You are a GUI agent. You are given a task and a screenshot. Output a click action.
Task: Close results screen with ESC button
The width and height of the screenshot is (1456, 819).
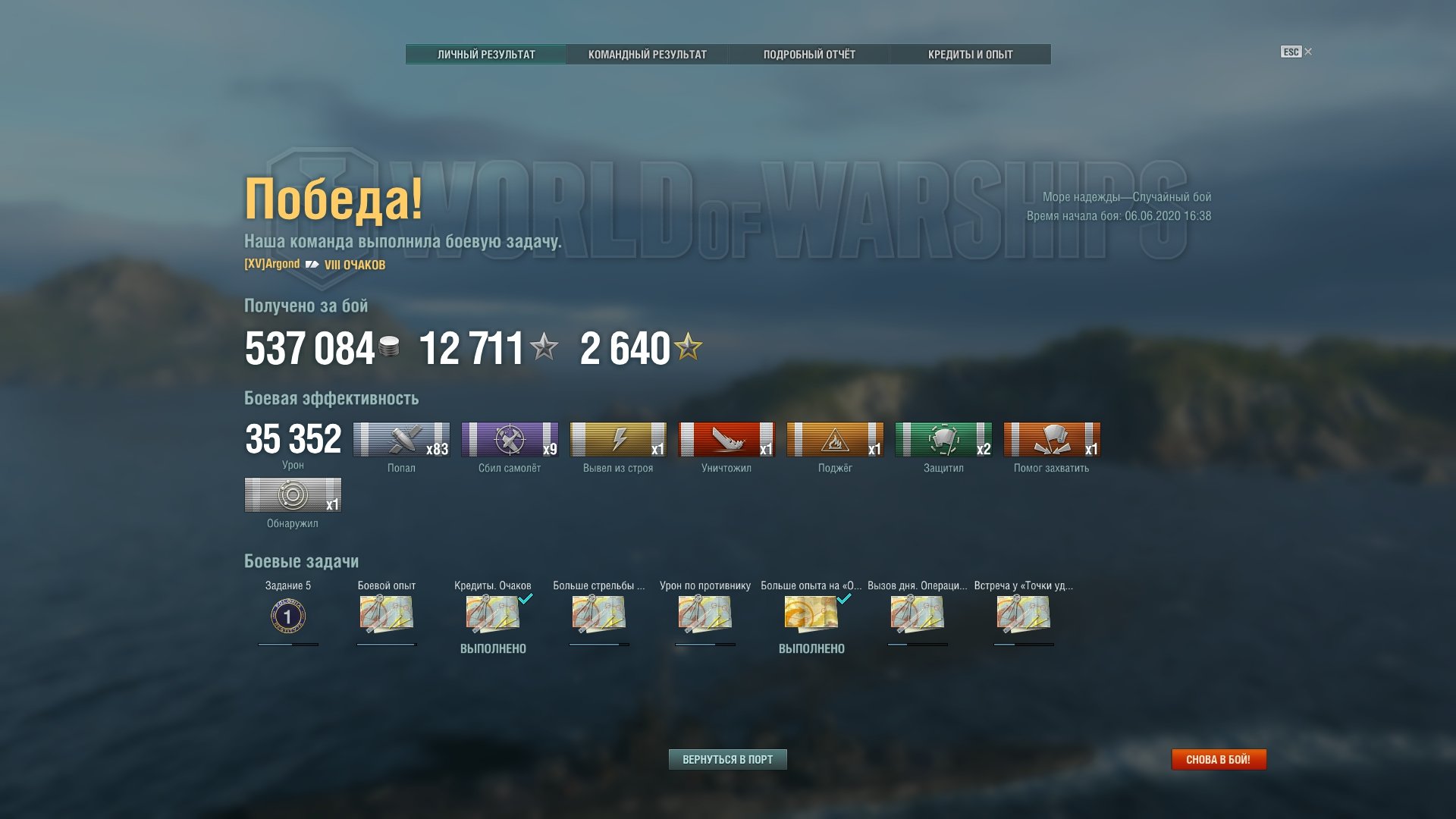tap(1296, 52)
